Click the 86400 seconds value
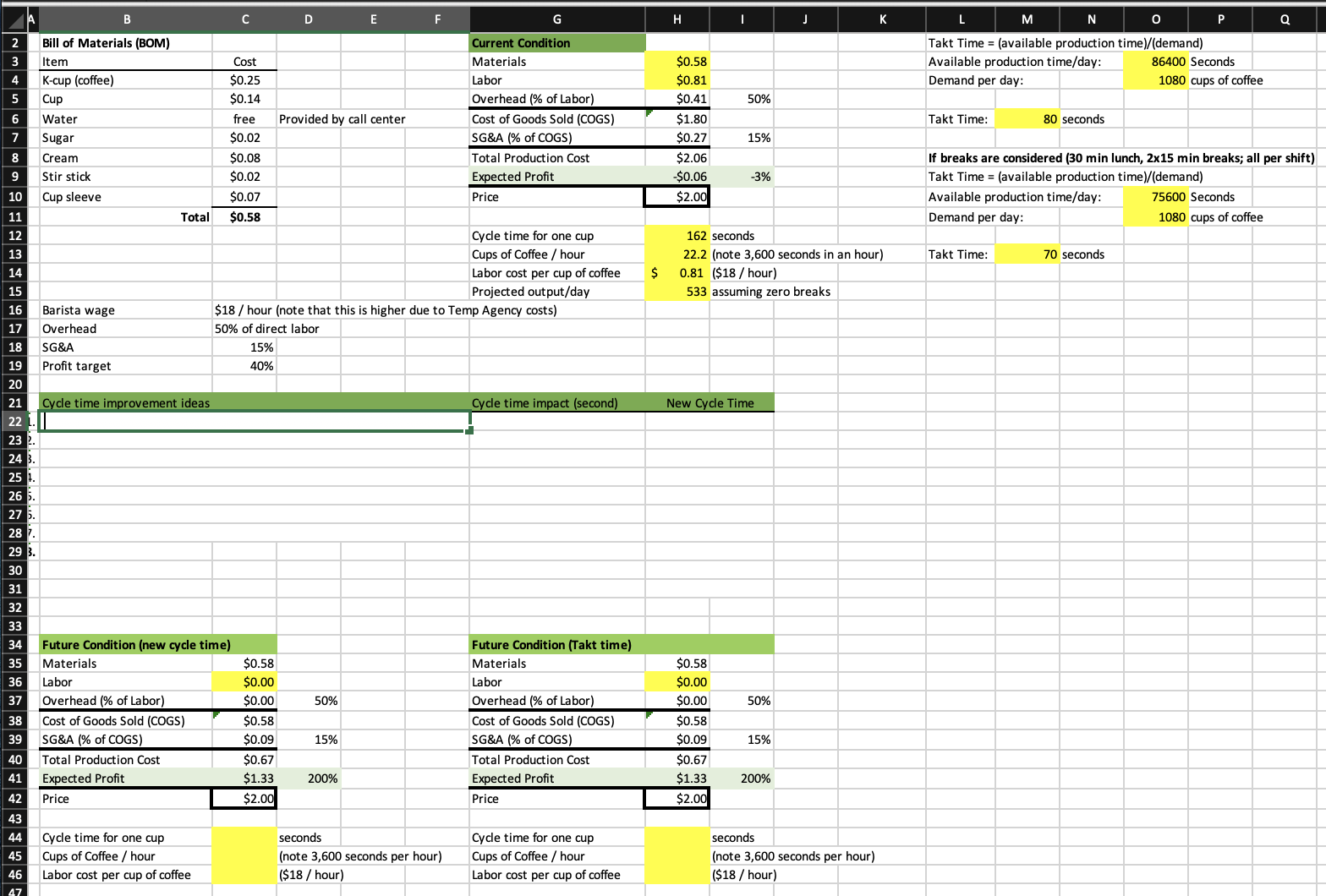Image resolution: width=1326 pixels, height=896 pixels. click(1155, 62)
